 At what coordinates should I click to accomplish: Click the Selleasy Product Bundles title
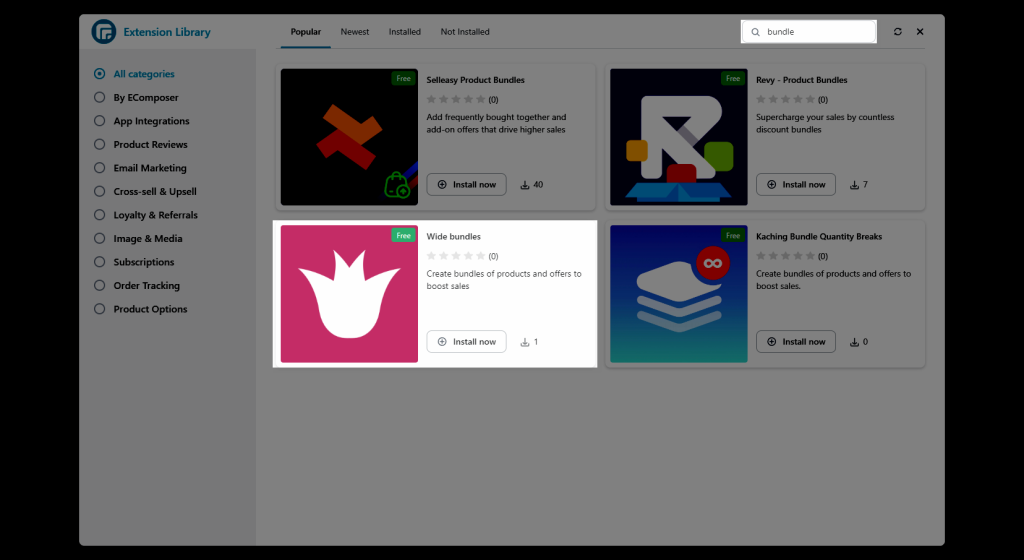point(475,80)
